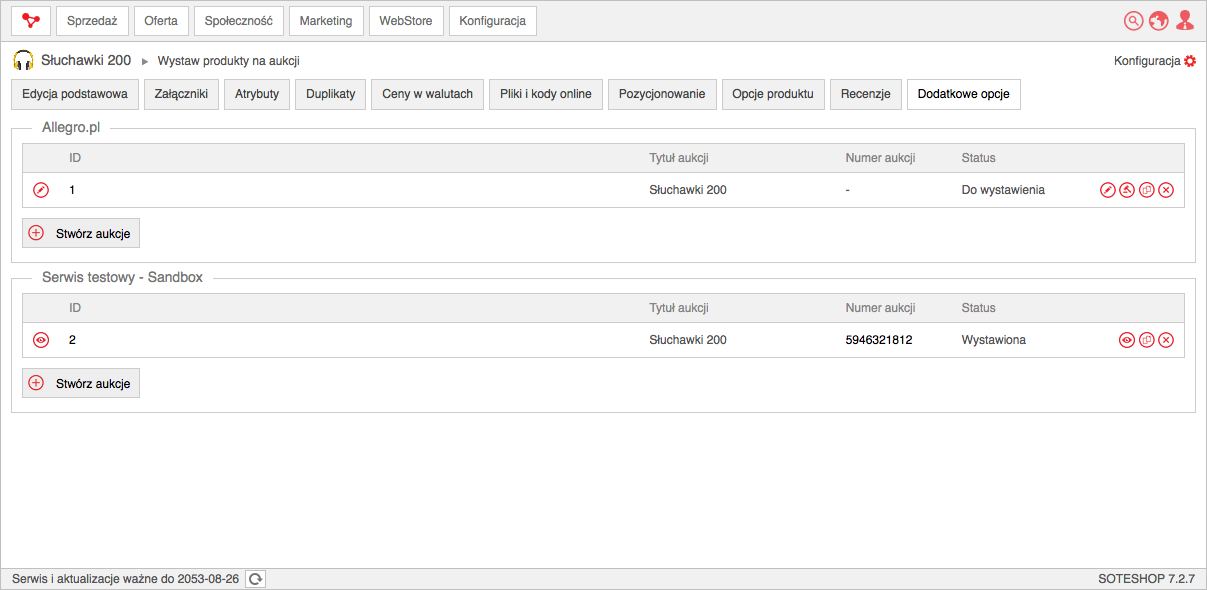Click the ID value 2 cell
The width and height of the screenshot is (1207, 590).
(72, 340)
